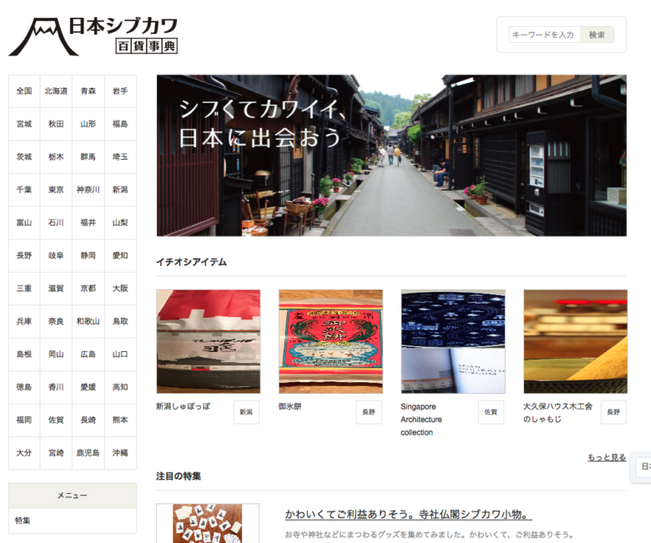Image resolution: width=651 pixels, height=543 pixels.
Task: Click the 日本シブカワ百貨事典 site logo
Action: tap(94, 35)
